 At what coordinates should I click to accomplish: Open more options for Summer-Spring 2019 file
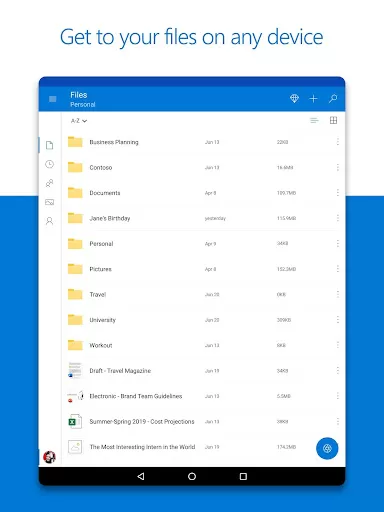(338, 421)
